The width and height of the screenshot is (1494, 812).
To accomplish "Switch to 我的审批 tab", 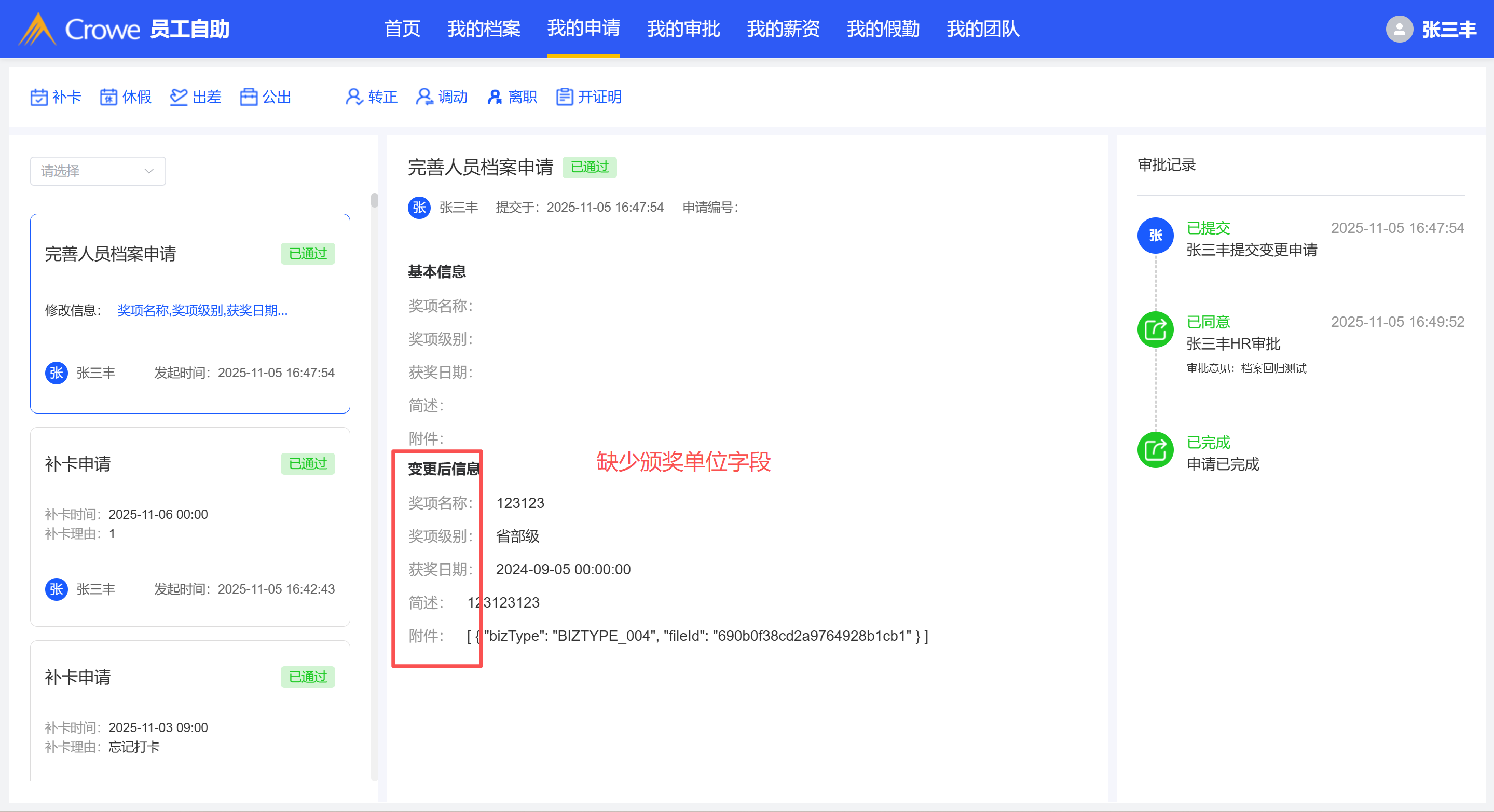I will coord(683,29).
